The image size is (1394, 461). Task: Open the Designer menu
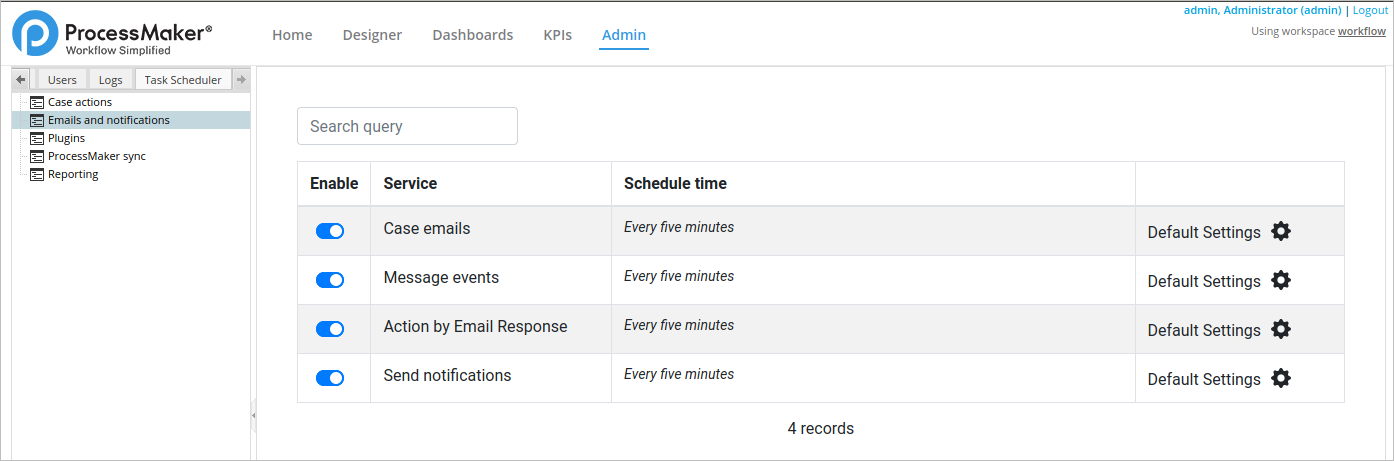coord(372,35)
